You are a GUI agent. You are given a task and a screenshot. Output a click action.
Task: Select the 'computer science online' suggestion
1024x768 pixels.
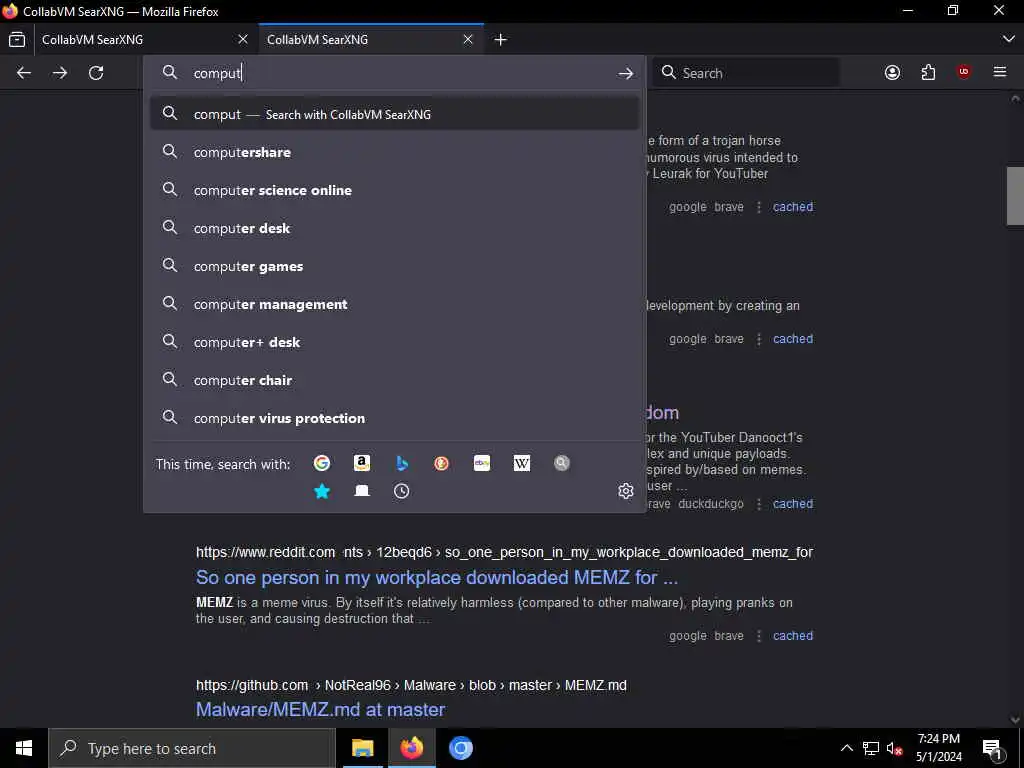[394, 190]
